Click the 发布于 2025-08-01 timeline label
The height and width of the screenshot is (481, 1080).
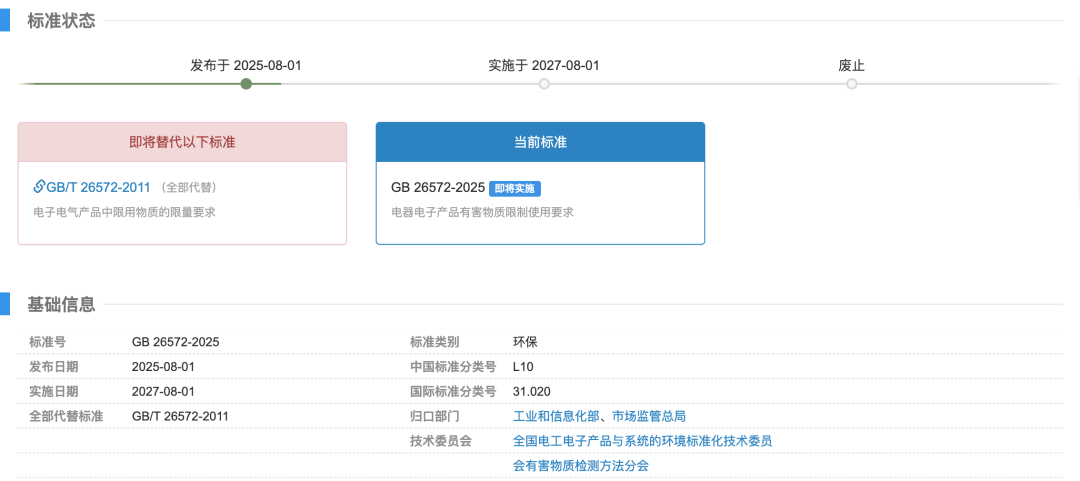pyautogui.click(x=245, y=65)
